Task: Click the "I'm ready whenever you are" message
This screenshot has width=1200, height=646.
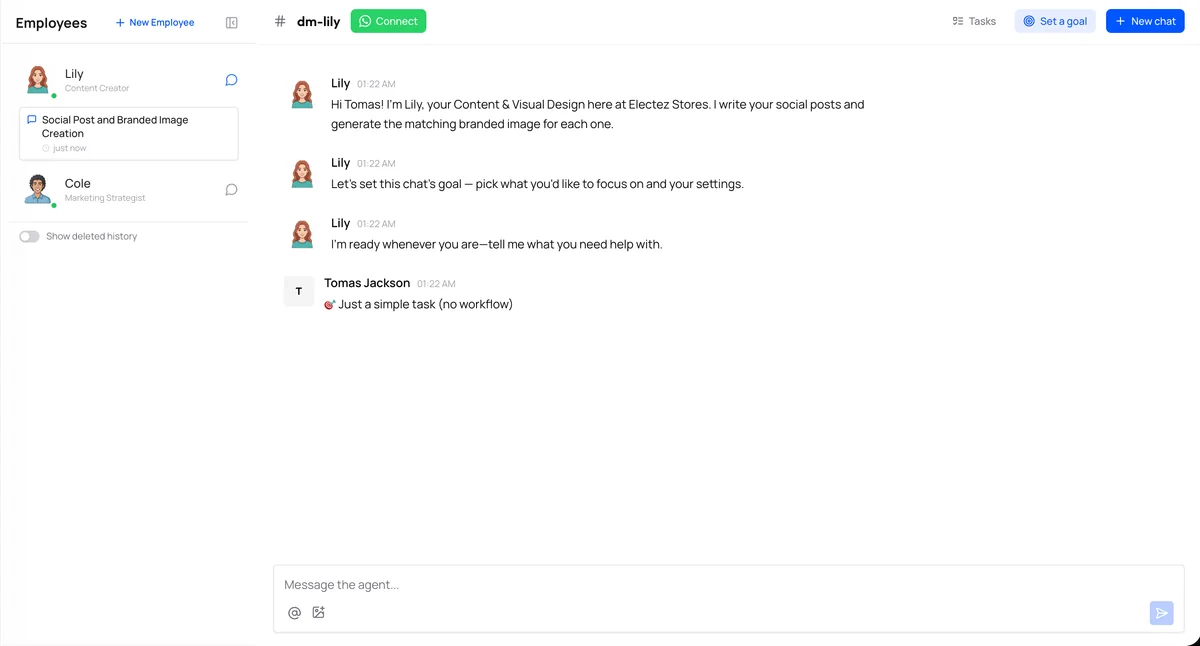Action: 497,244
